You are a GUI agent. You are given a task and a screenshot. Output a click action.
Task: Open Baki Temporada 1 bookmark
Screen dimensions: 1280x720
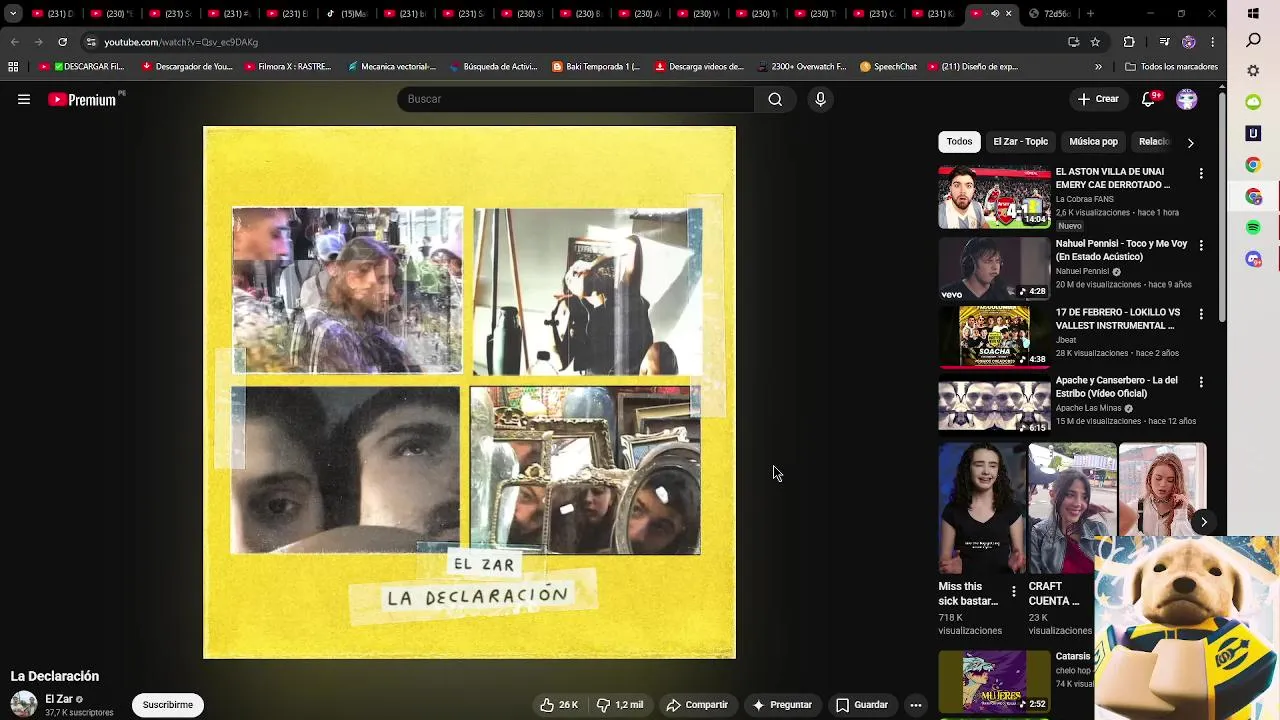[x=596, y=67]
